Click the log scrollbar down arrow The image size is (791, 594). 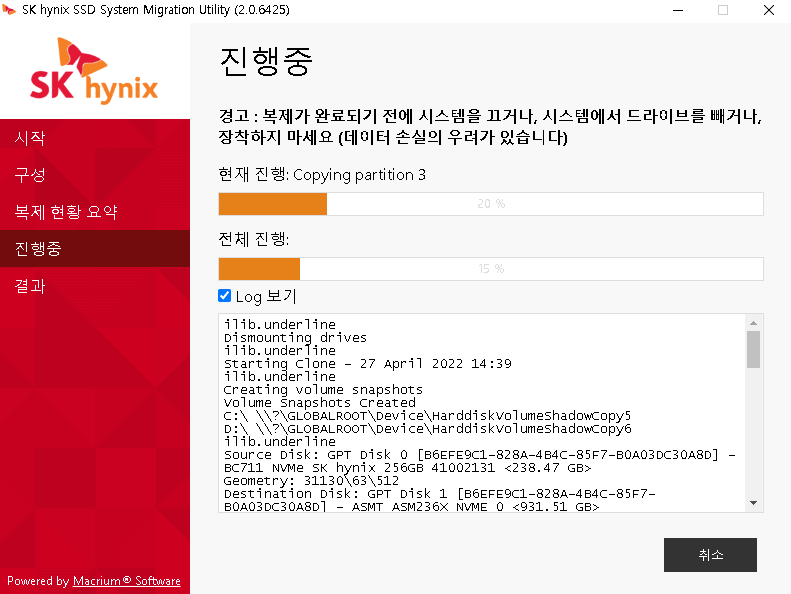coord(753,503)
